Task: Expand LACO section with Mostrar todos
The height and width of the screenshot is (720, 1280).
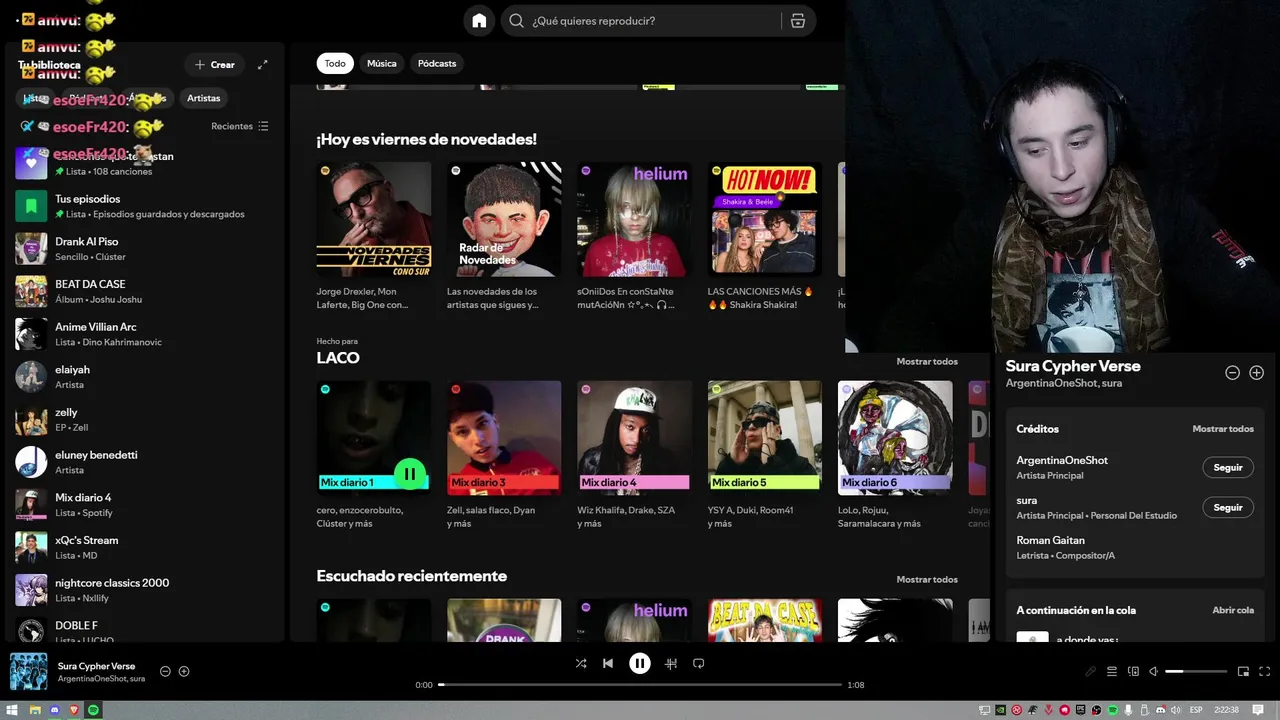Action: pyautogui.click(x=927, y=361)
